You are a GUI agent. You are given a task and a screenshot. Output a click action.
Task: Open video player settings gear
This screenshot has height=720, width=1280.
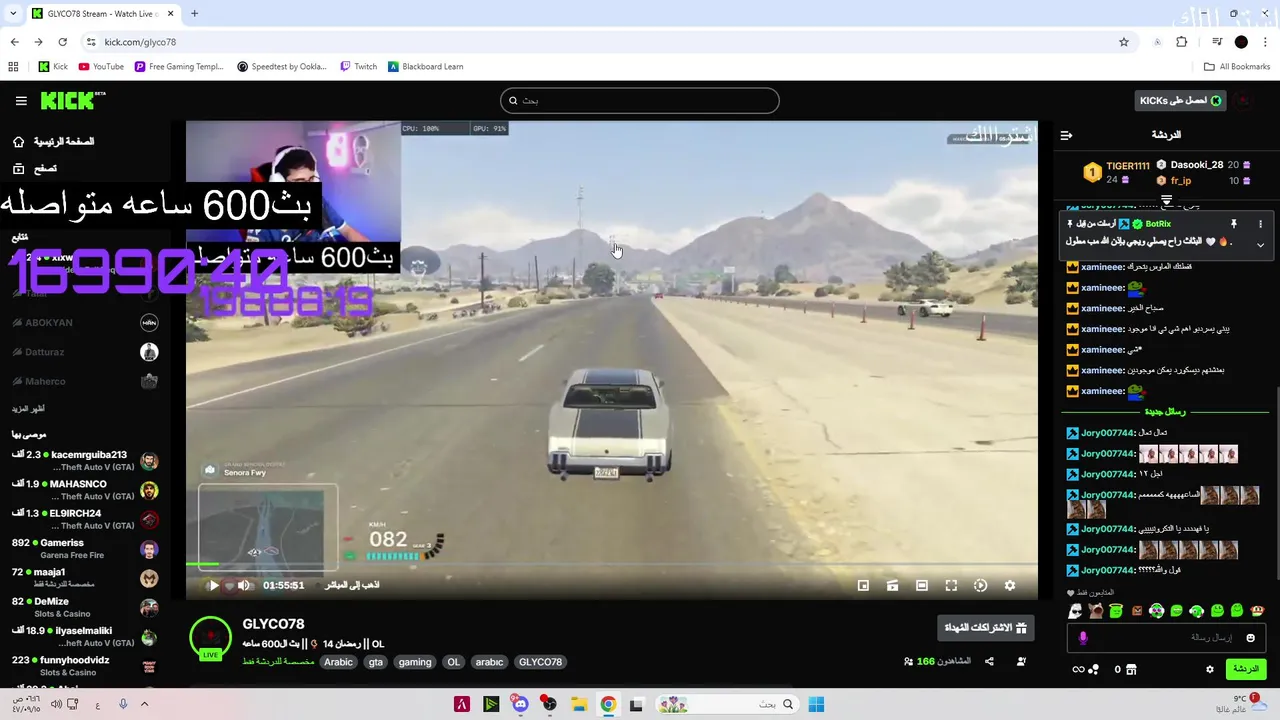[x=1010, y=586]
